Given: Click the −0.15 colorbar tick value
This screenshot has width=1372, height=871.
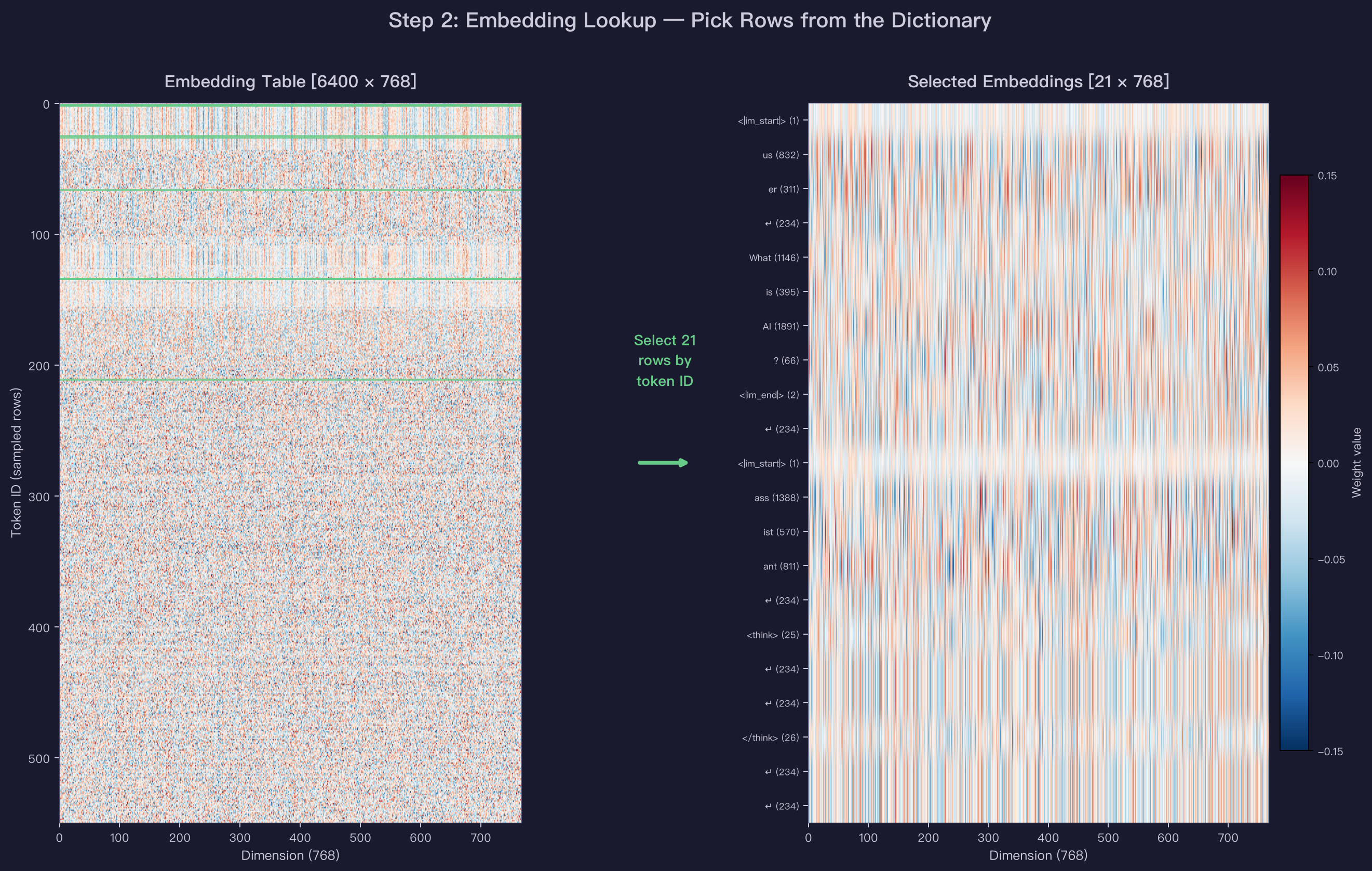Looking at the screenshot, I should [x=1330, y=752].
